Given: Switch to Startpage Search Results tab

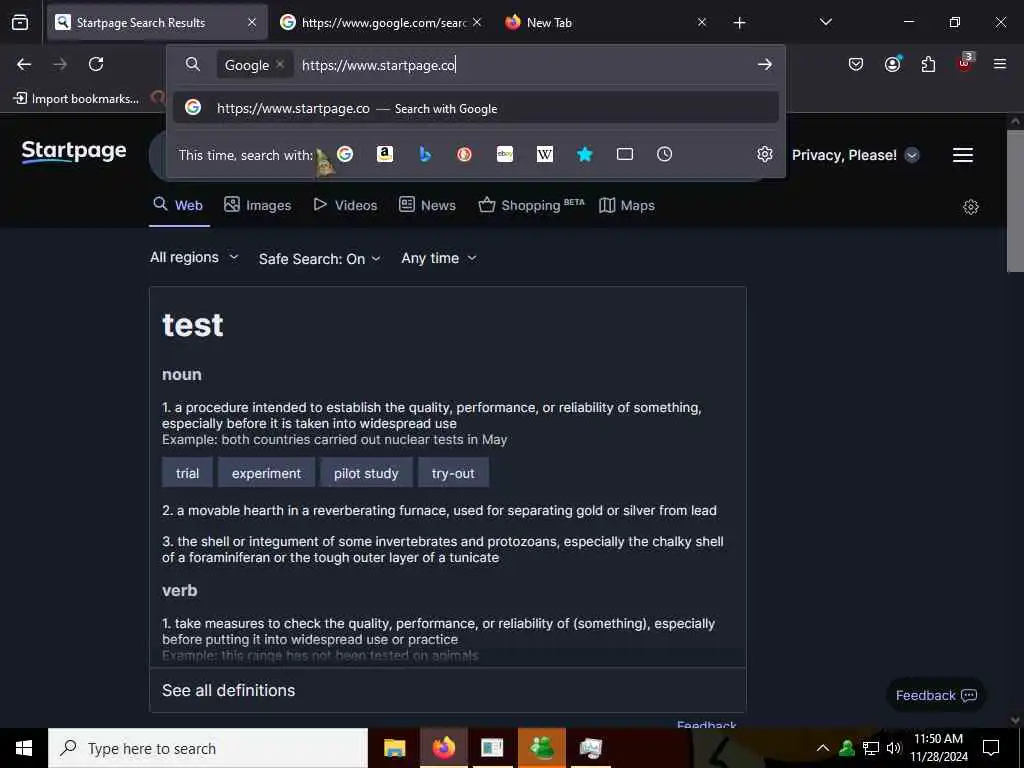Looking at the screenshot, I should point(157,22).
